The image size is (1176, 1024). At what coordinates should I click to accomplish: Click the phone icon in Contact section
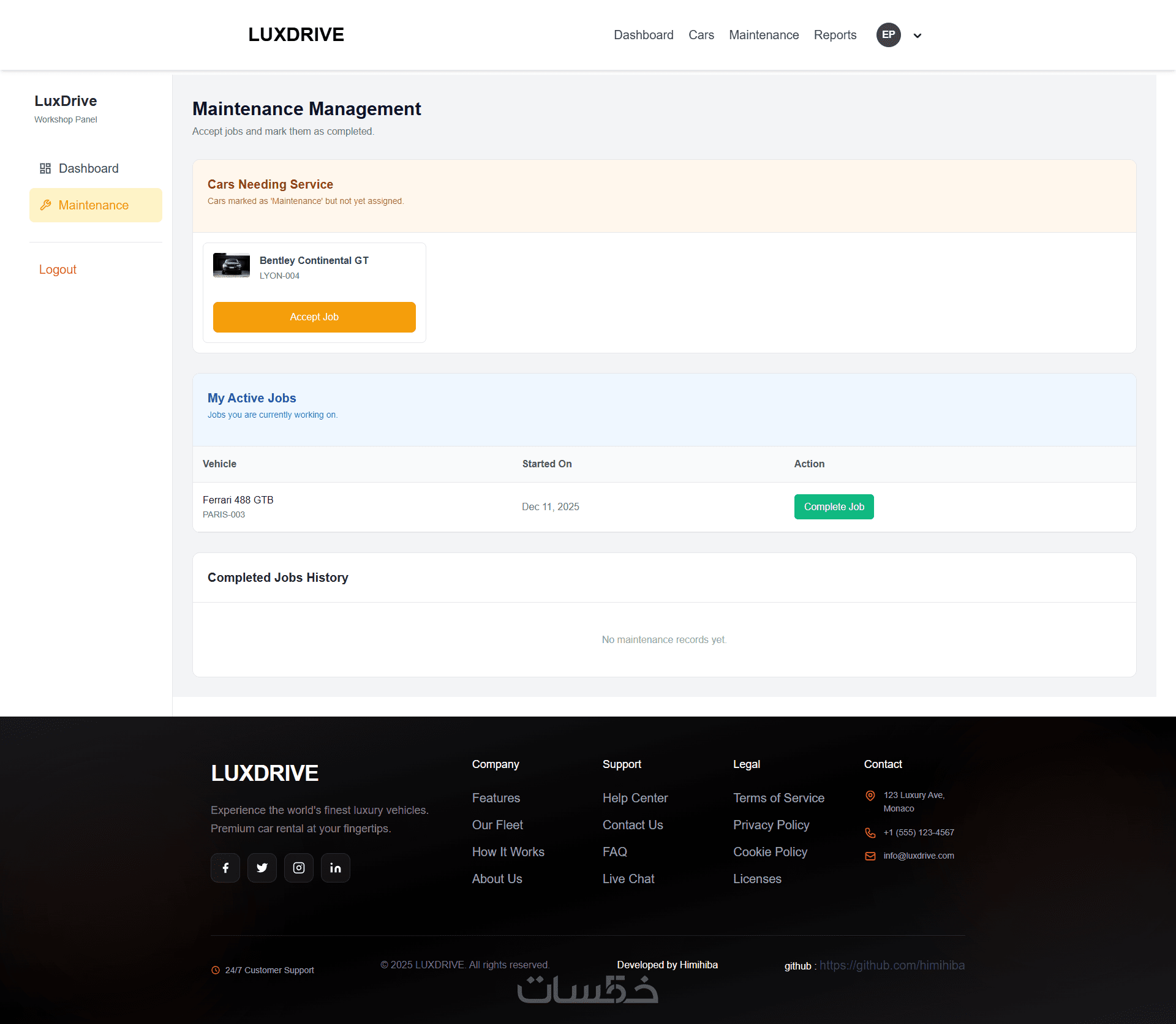coord(870,833)
